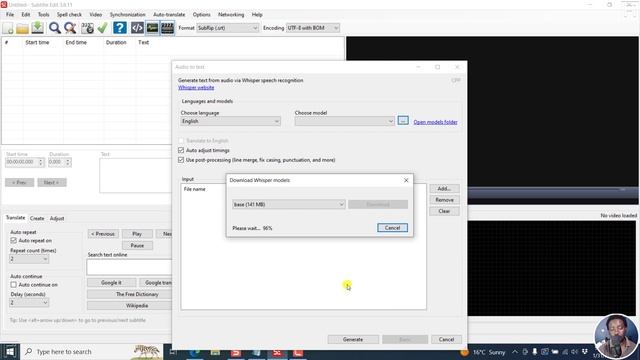Click The Free Dictionary button

click(x=137, y=294)
